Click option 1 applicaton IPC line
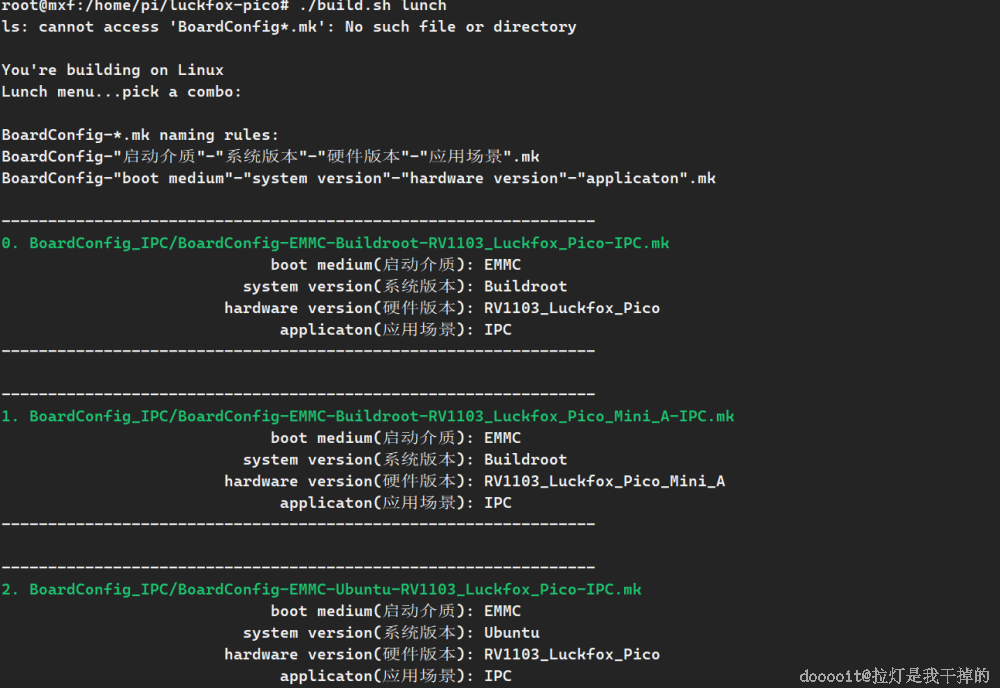1000x688 pixels. pyautogui.click(x=395, y=504)
